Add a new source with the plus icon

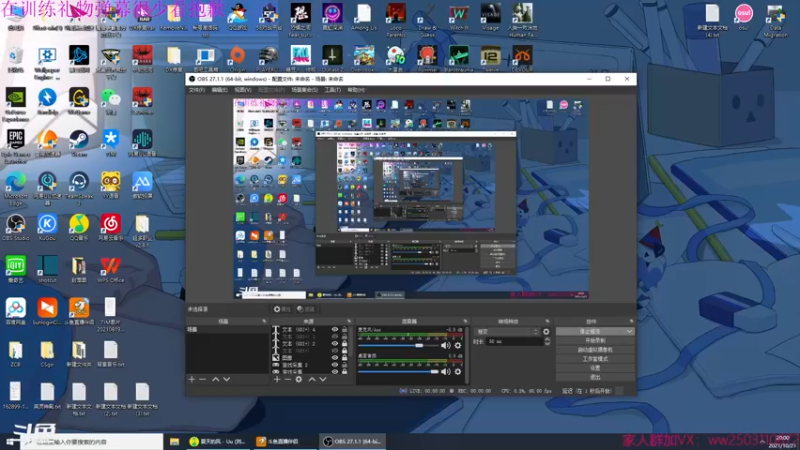(277, 380)
